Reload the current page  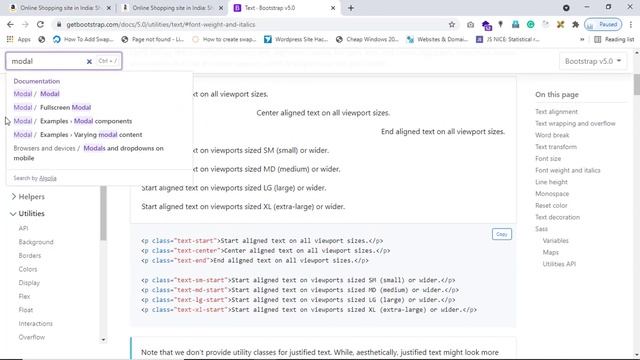tap(40, 24)
